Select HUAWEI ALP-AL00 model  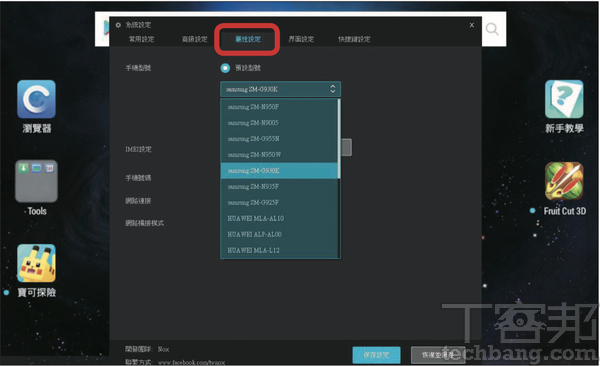click(279, 234)
